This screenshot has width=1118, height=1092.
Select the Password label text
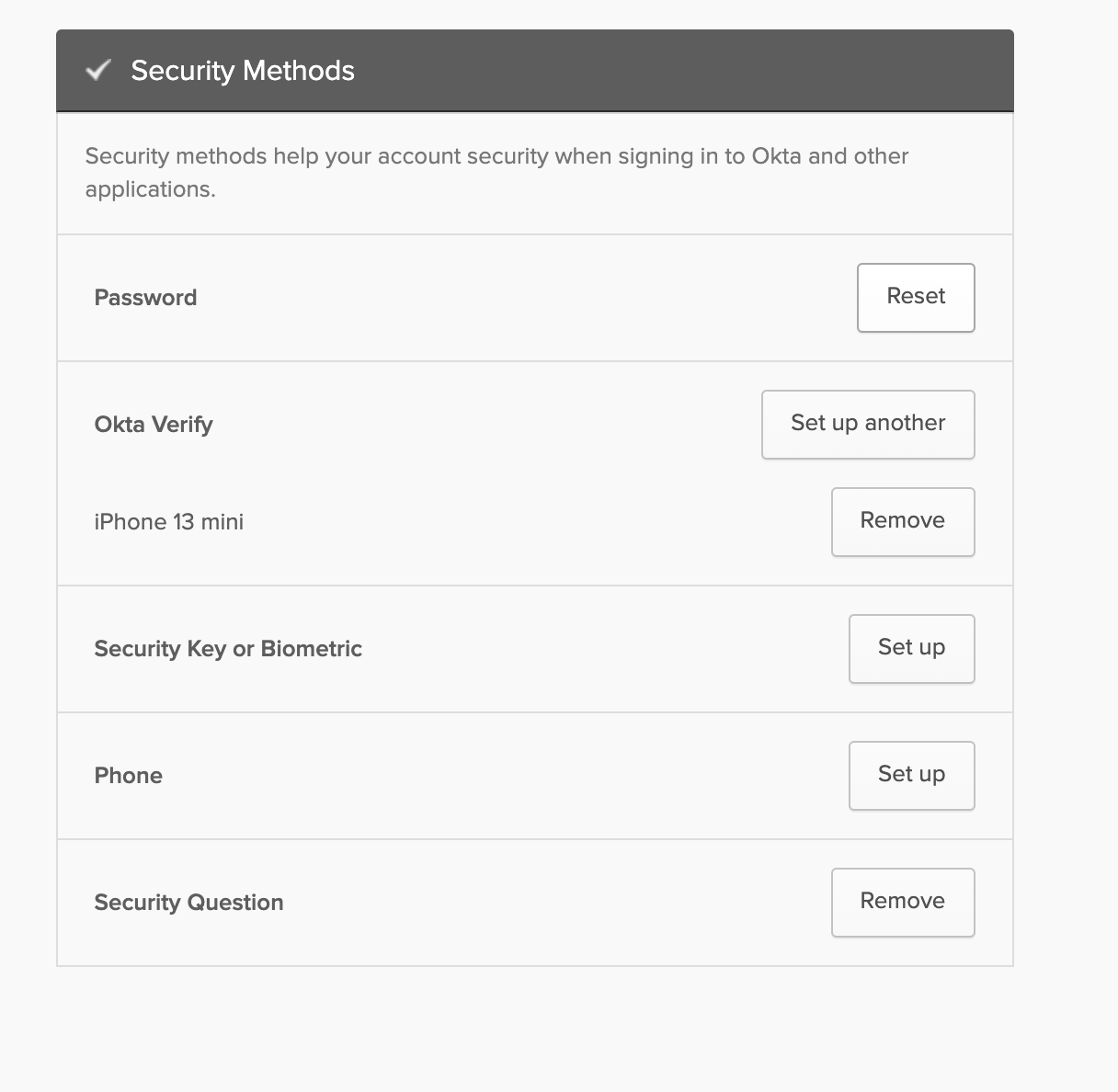point(145,298)
